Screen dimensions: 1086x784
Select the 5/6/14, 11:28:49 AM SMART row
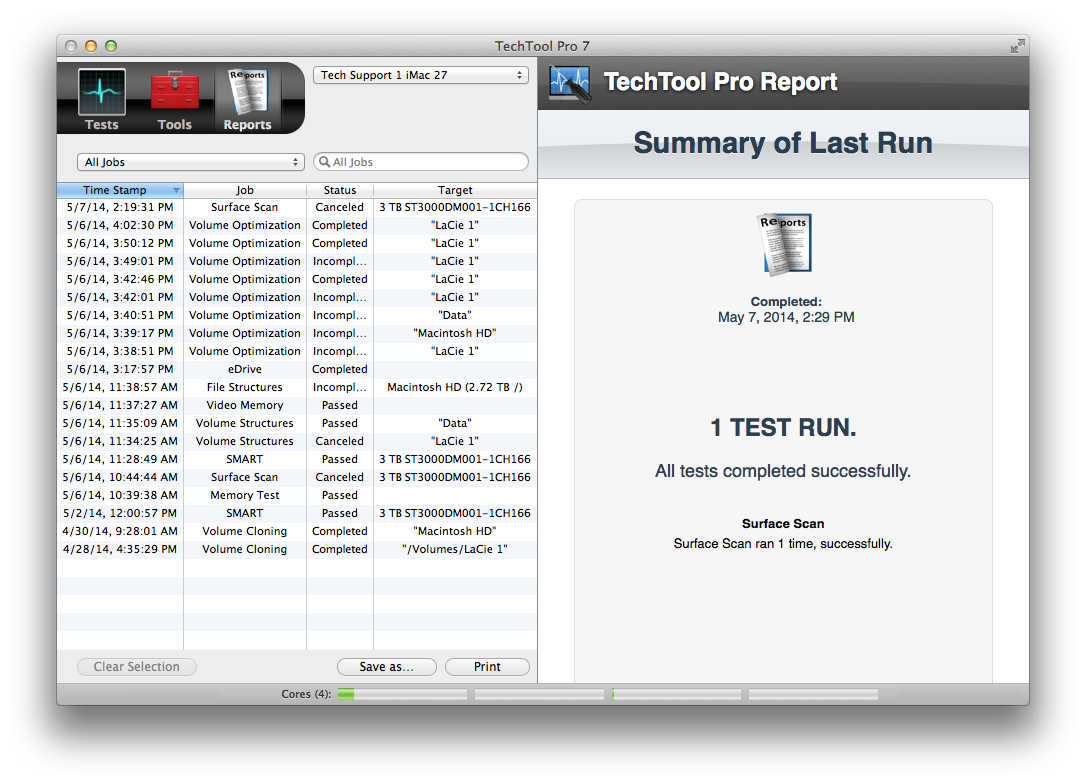297,459
